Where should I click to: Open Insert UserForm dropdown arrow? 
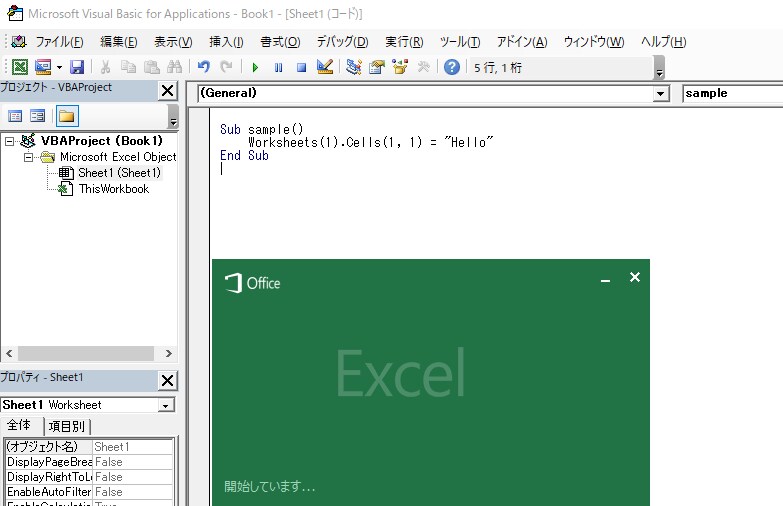point(59,67)
